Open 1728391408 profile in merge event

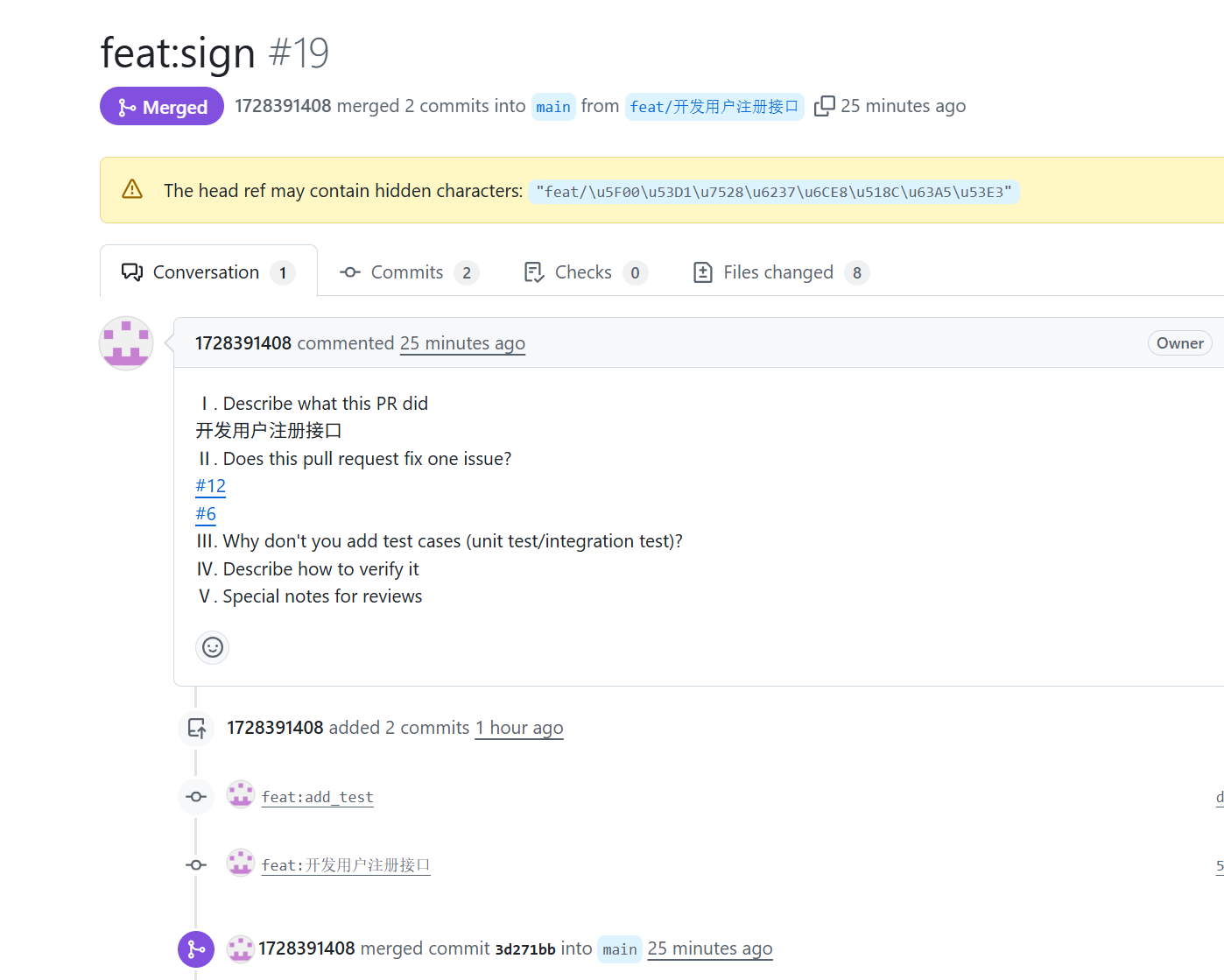(306, 948)
